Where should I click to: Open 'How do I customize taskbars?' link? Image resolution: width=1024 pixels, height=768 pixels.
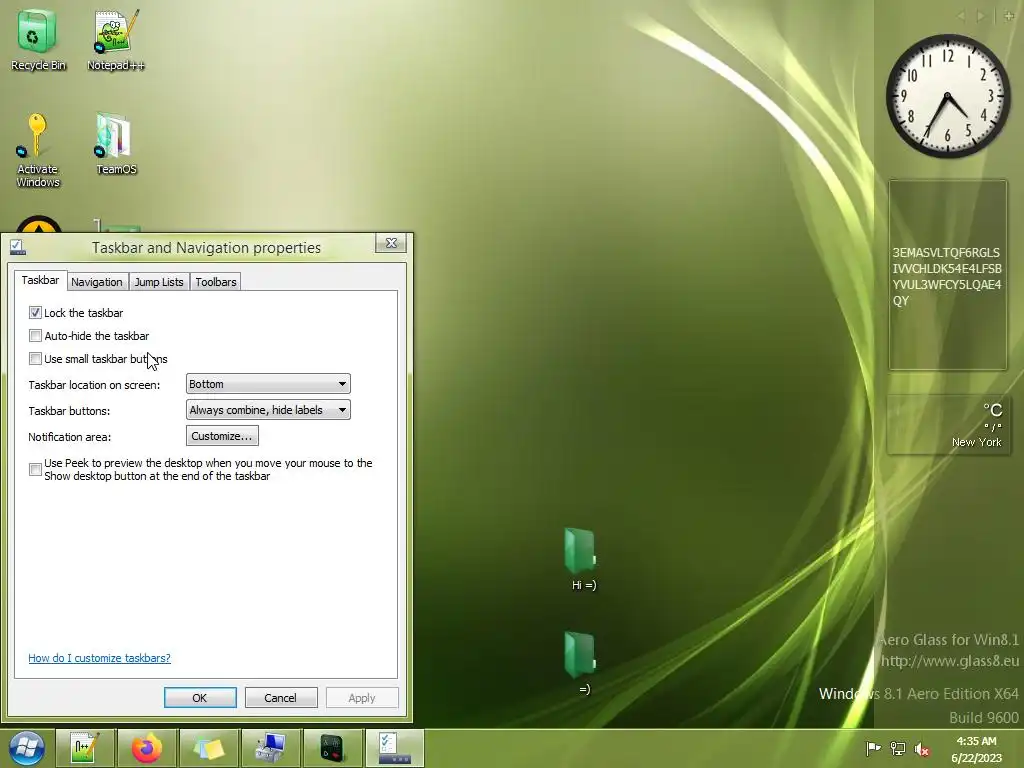click(x=99, y=658)
